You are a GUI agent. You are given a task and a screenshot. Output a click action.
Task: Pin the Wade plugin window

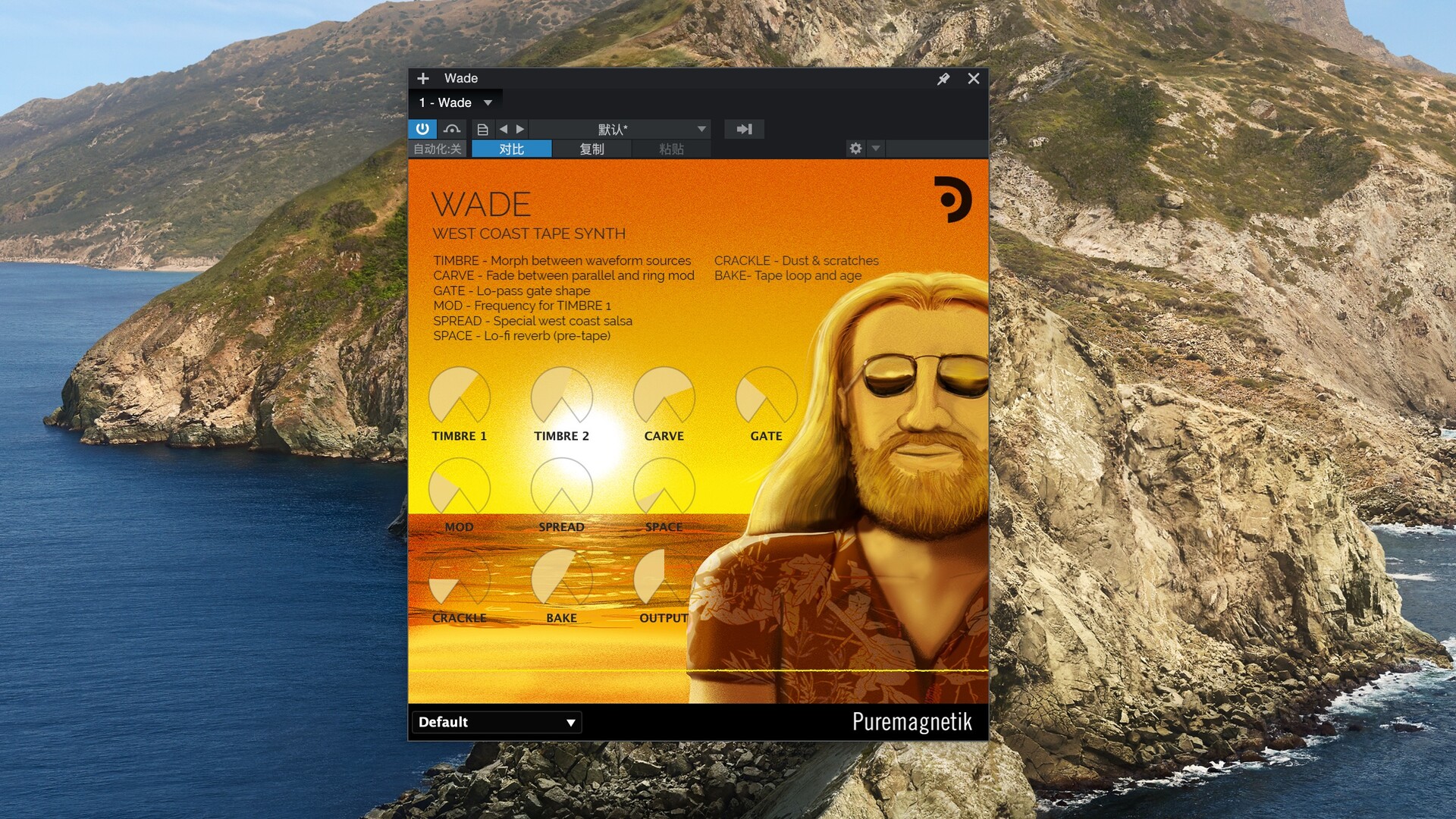[943, 79]
